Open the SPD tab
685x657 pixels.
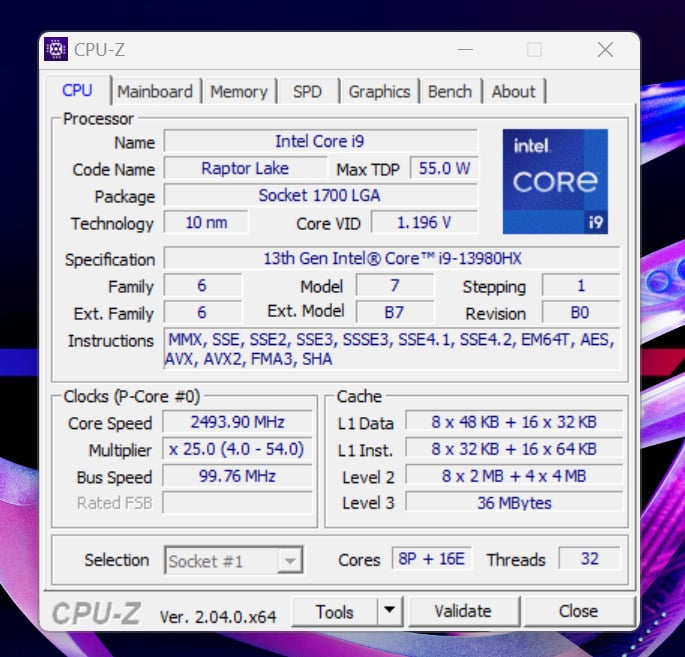pos(307,91)
